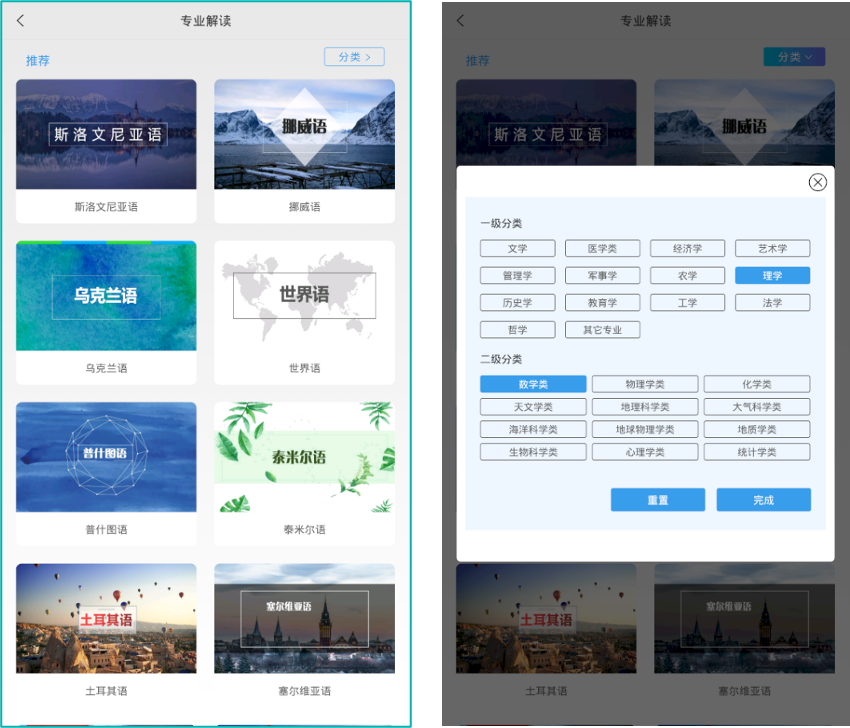Select 农学 first-level category
The image size is (850, 728).
687,275
